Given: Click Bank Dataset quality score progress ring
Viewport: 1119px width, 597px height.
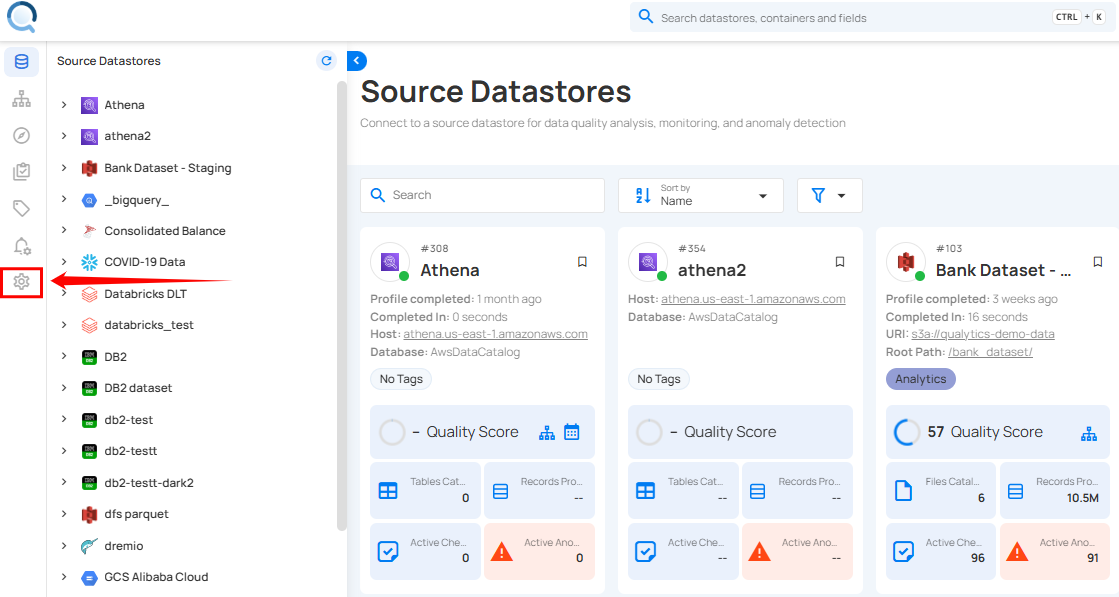Looking at the screenshot, I should (906, 432).
